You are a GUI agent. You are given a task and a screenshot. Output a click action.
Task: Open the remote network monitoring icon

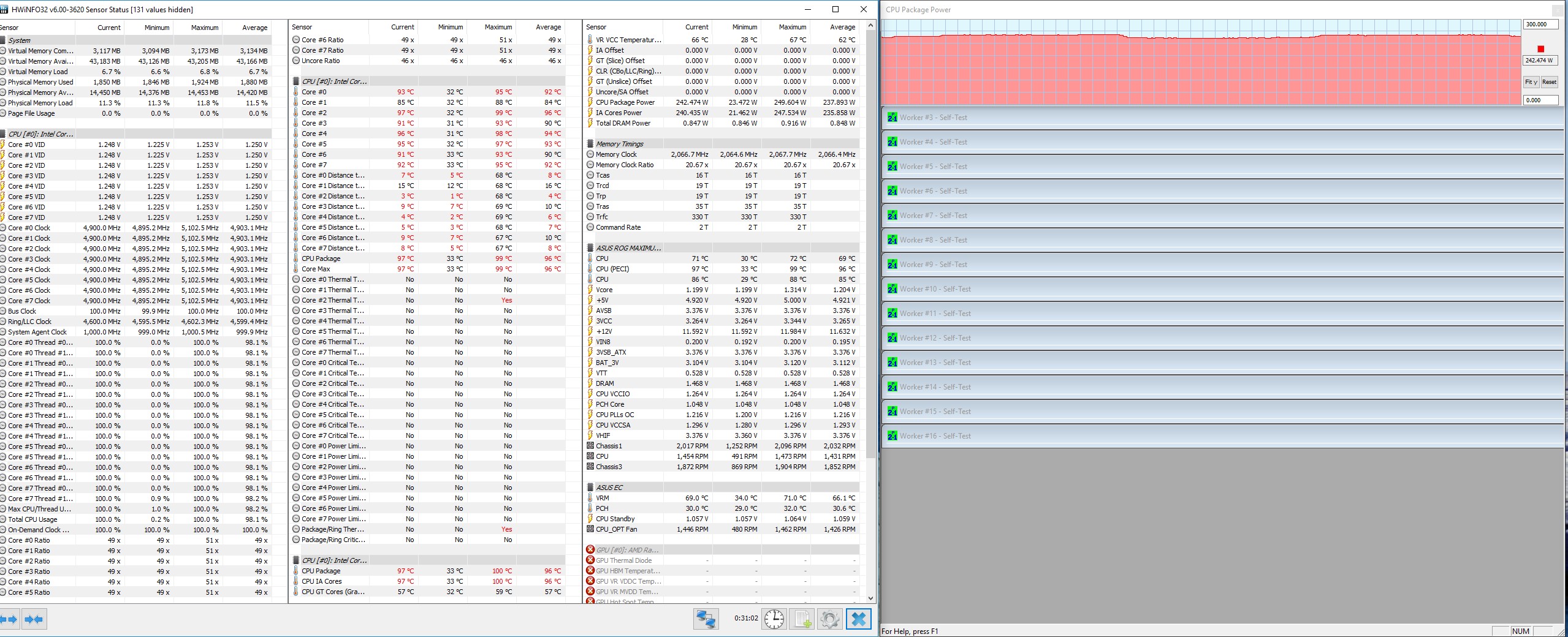pyautogui.click(x=706, y=619)
